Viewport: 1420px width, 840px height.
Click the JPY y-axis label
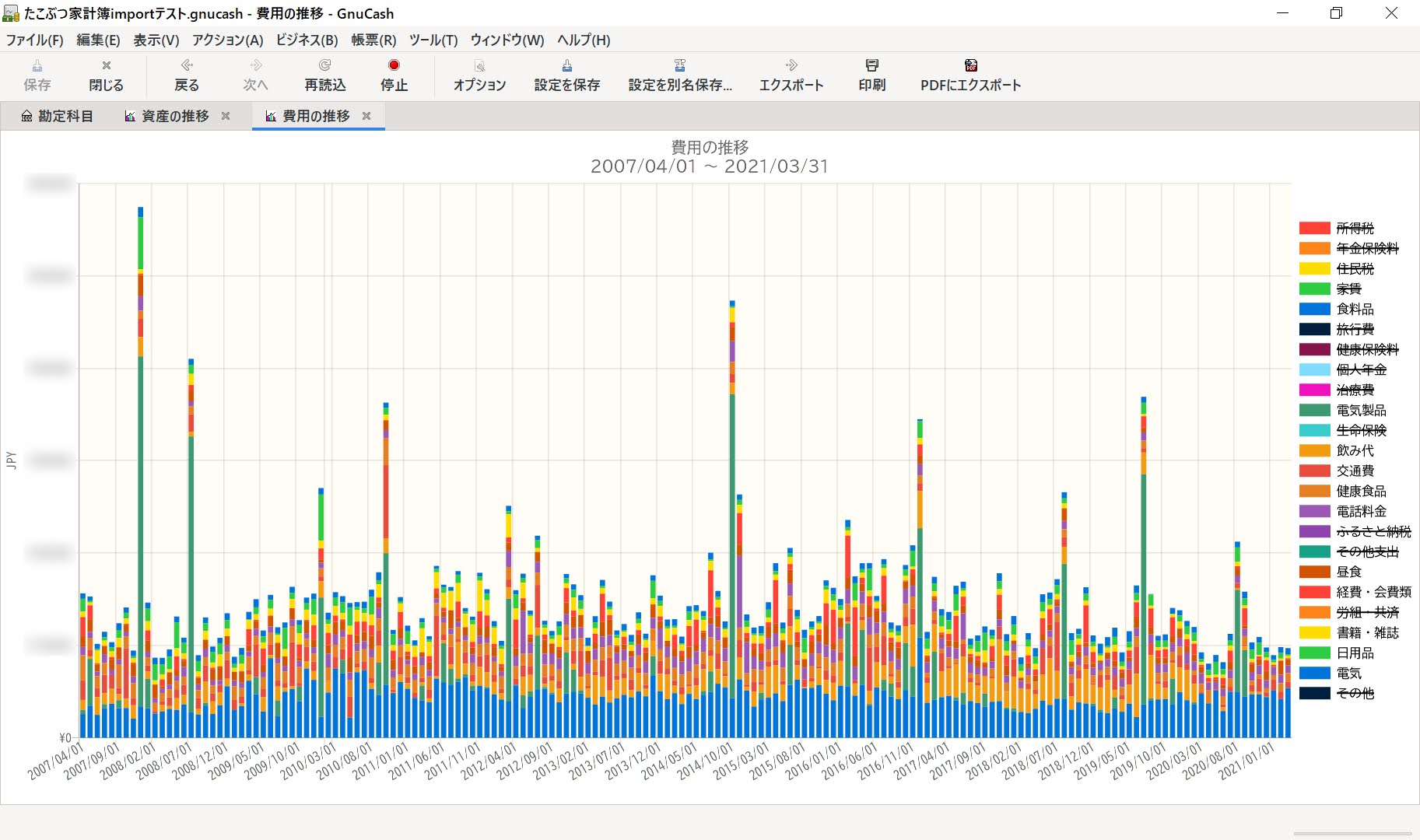coord(11,460)
